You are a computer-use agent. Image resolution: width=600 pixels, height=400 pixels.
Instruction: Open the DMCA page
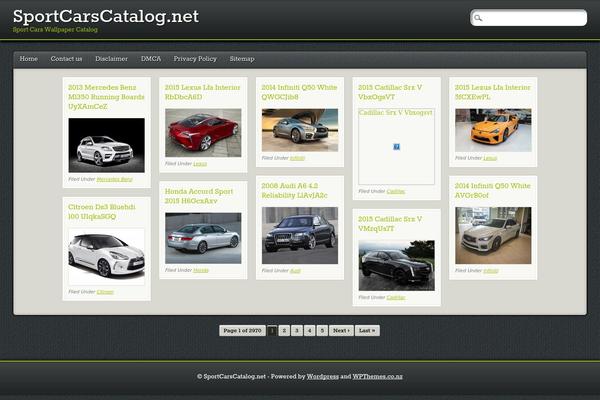tap(151, 59)
